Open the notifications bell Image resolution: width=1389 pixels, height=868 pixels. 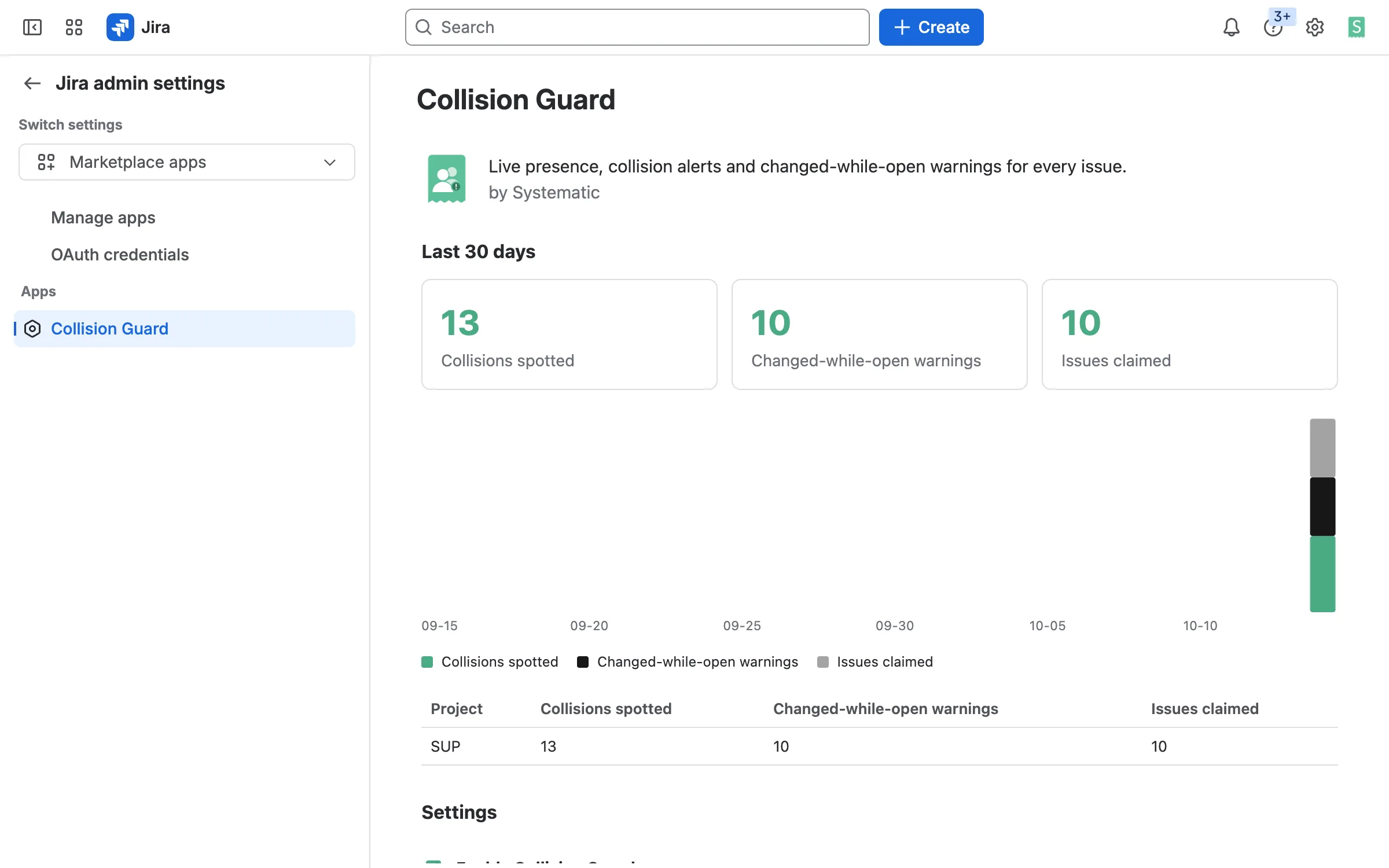point(1231,27)
